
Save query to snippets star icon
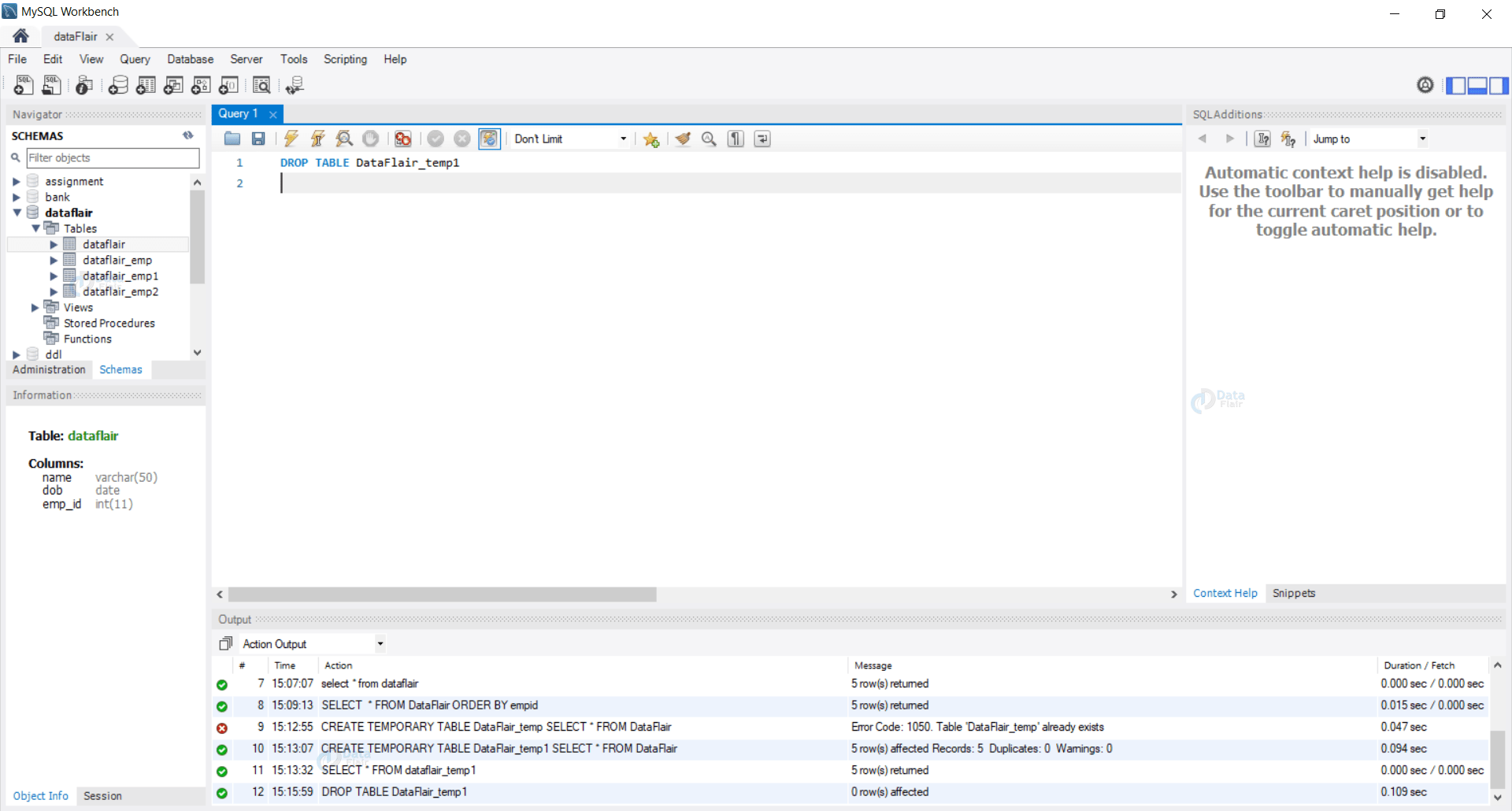pos(651,139)
